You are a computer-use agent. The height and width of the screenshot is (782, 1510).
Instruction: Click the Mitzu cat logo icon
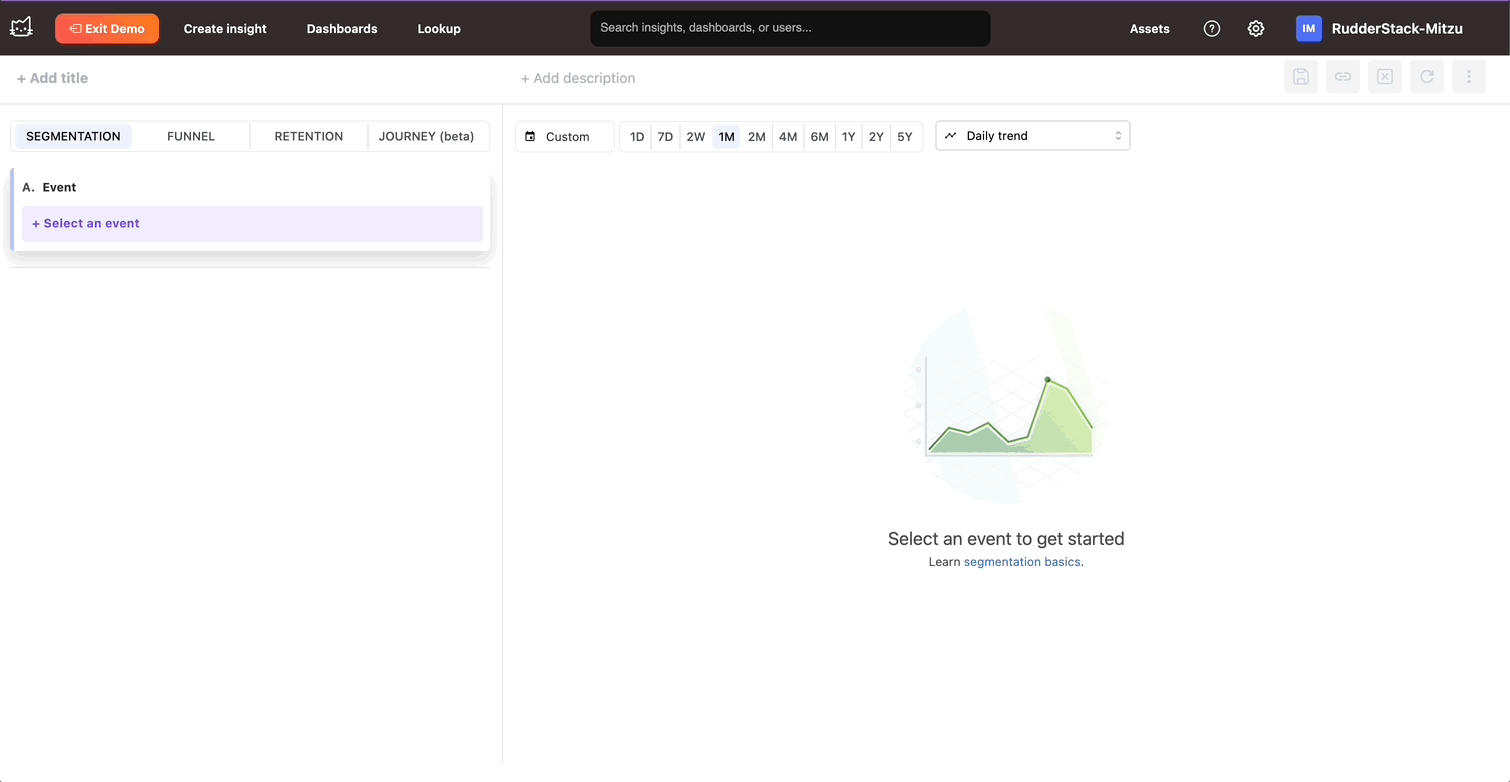[21, 28]
